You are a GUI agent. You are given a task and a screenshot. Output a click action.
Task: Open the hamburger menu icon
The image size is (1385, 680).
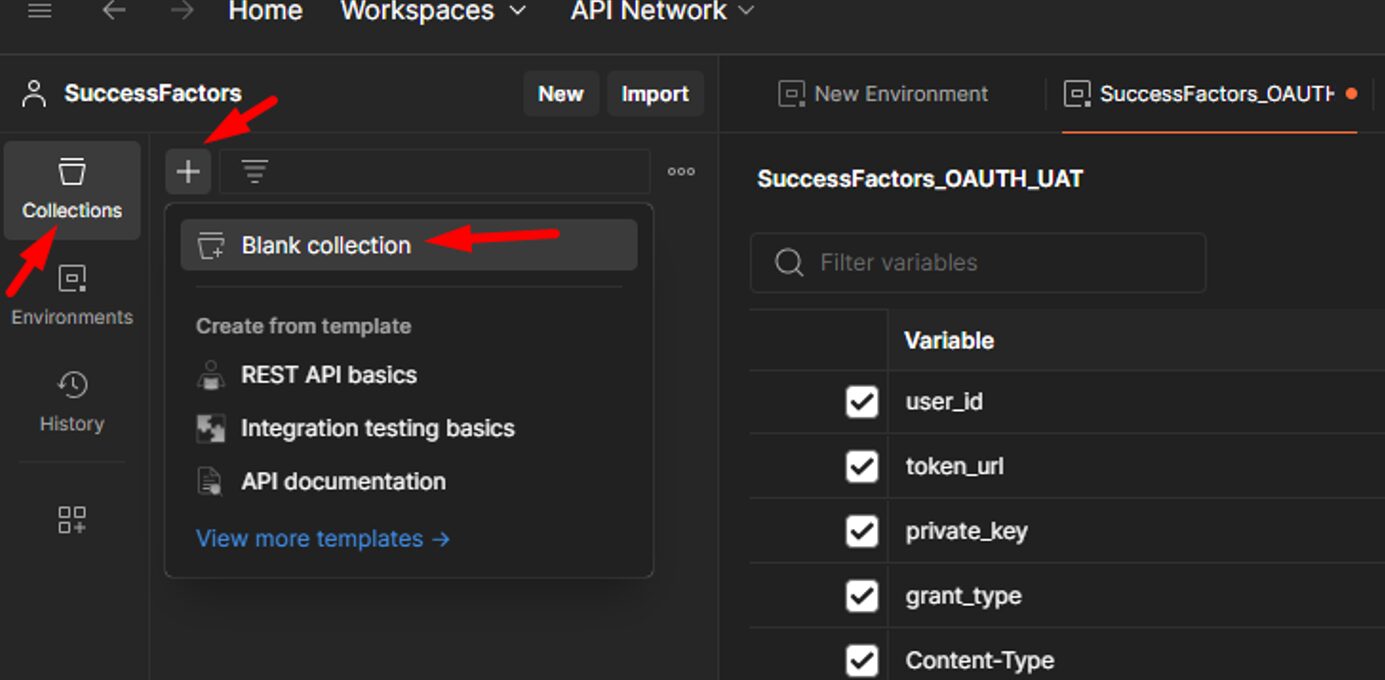click(x=39, y=12)
